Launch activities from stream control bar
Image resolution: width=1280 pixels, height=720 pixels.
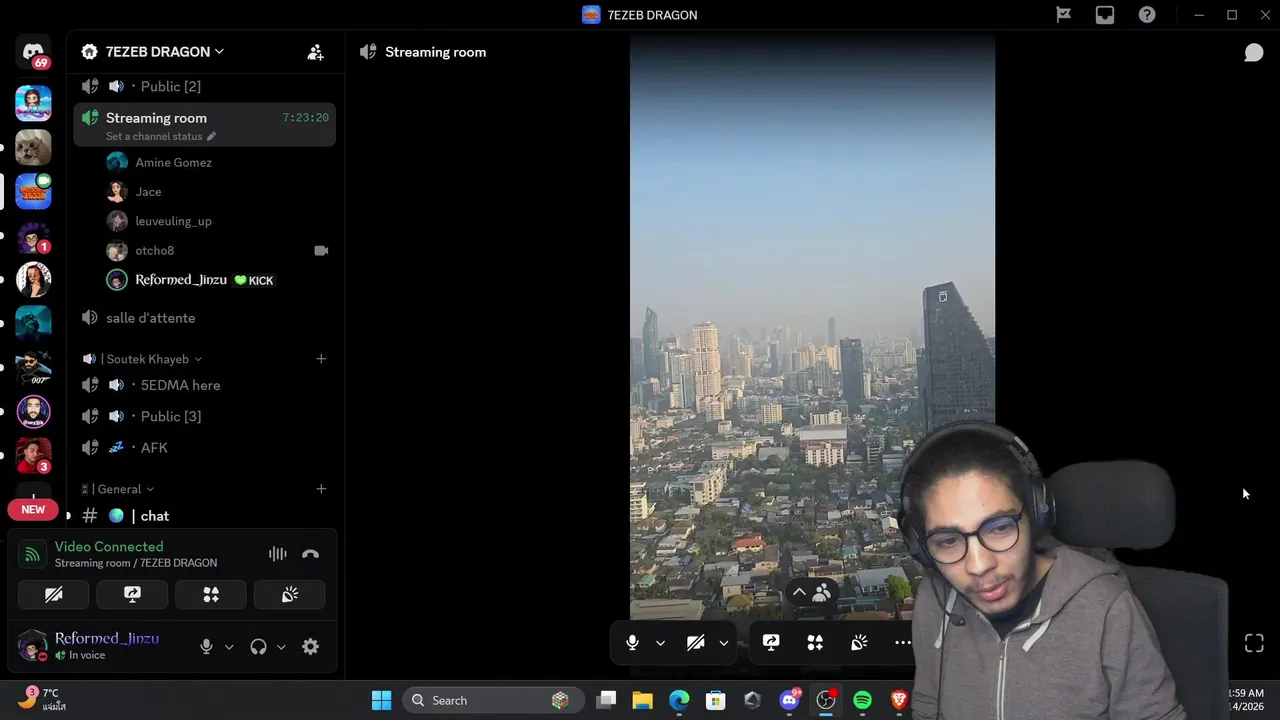815,643
